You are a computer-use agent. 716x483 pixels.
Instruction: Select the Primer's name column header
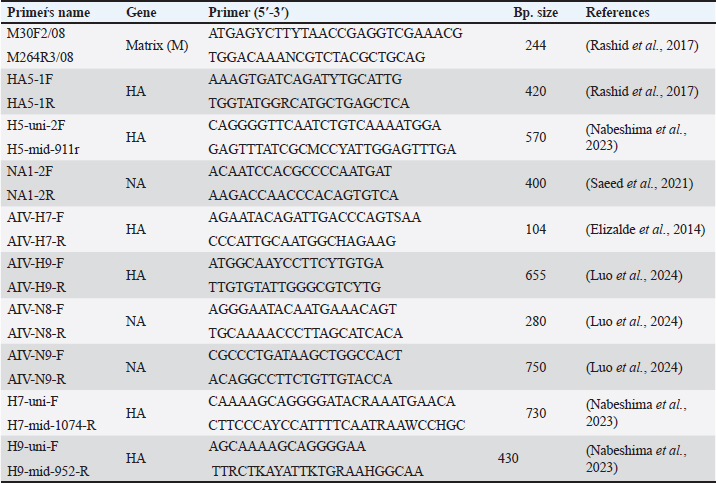(x=48, y=12)
